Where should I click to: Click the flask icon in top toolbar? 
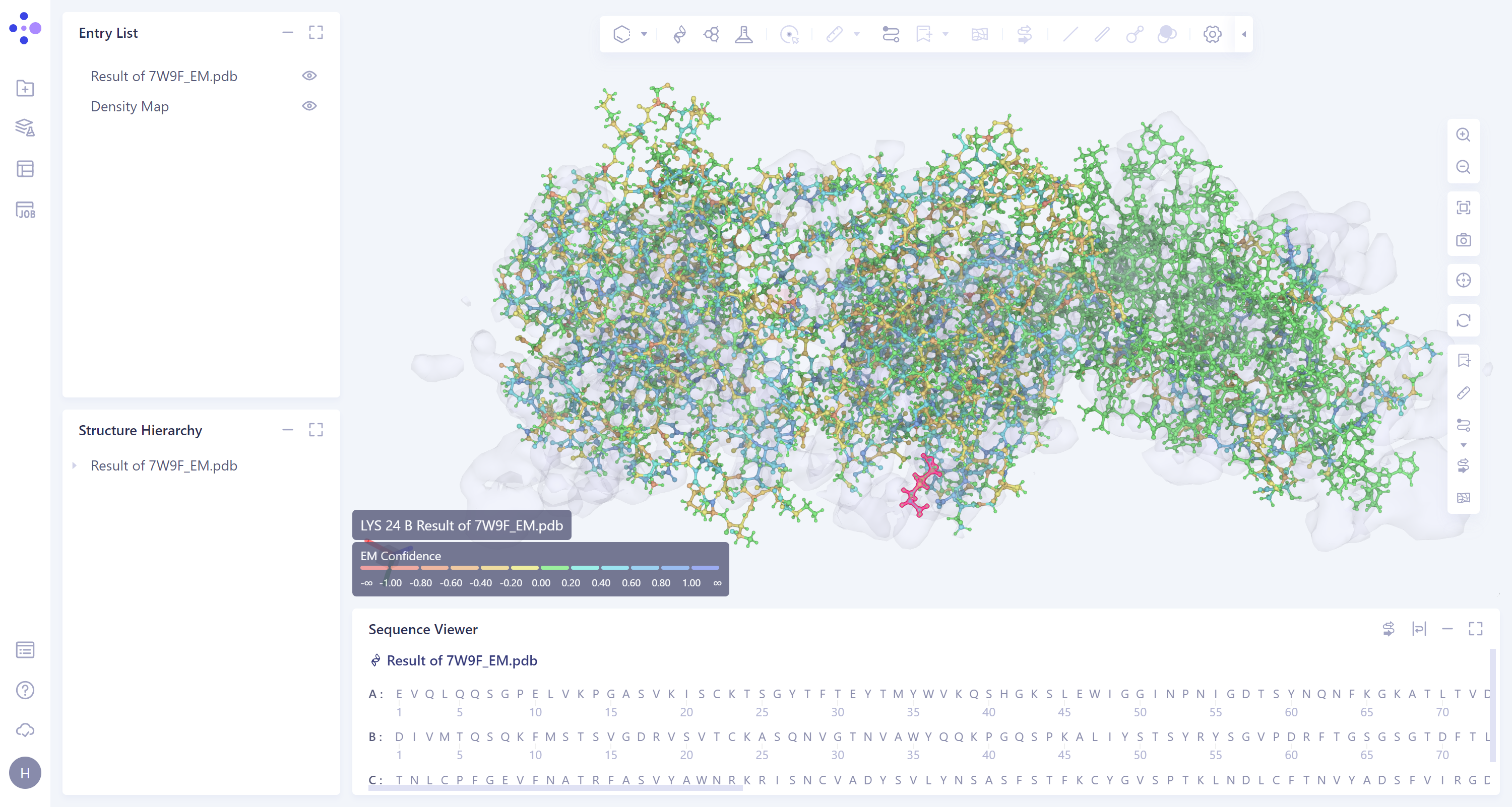click(744, 35)
